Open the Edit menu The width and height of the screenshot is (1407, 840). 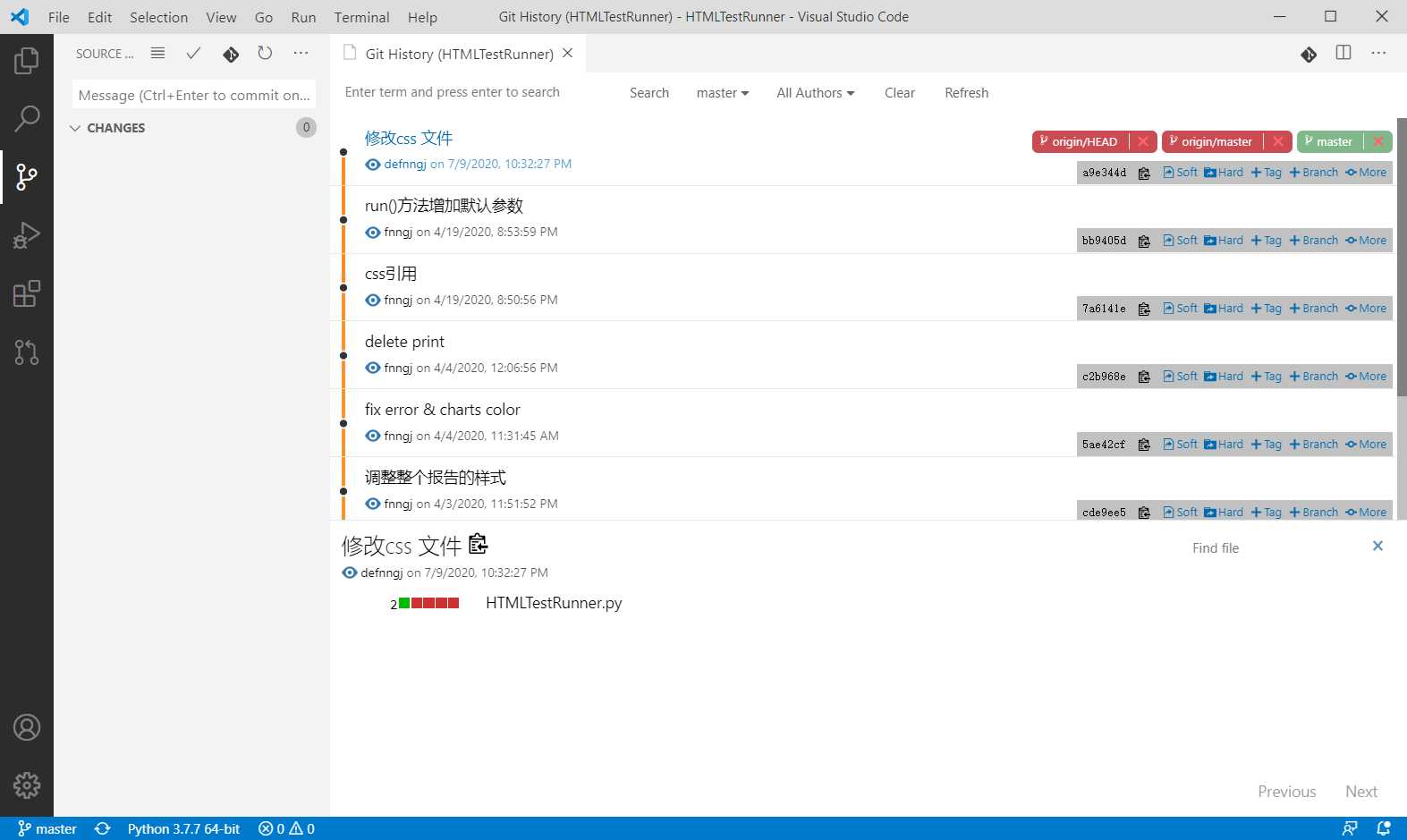point(100,17)
